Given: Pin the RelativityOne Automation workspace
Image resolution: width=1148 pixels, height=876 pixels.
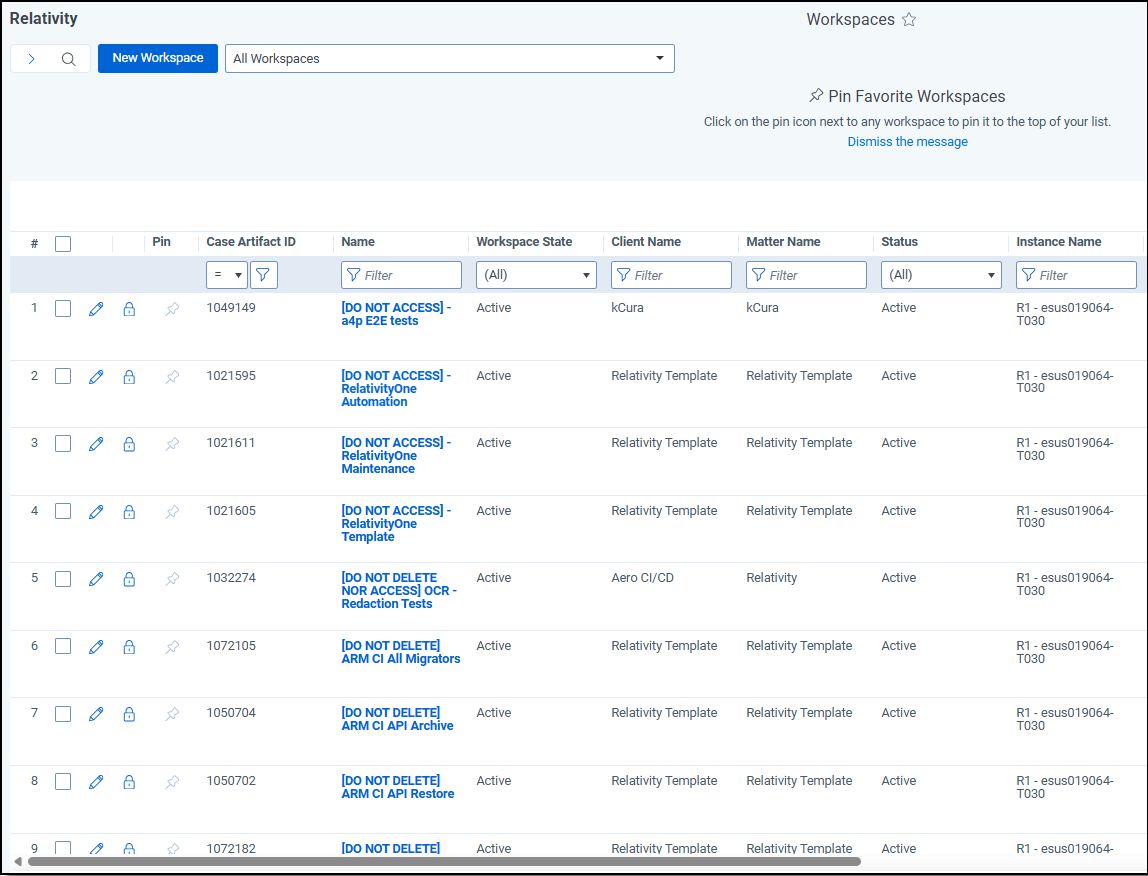Looking at the screenshot, I should click(172, 376).
